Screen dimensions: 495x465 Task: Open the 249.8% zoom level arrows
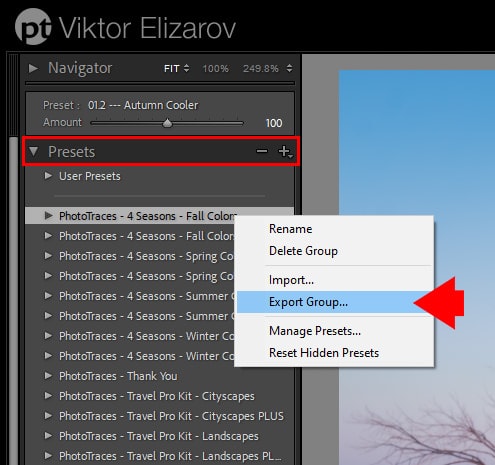click(289, 68)
